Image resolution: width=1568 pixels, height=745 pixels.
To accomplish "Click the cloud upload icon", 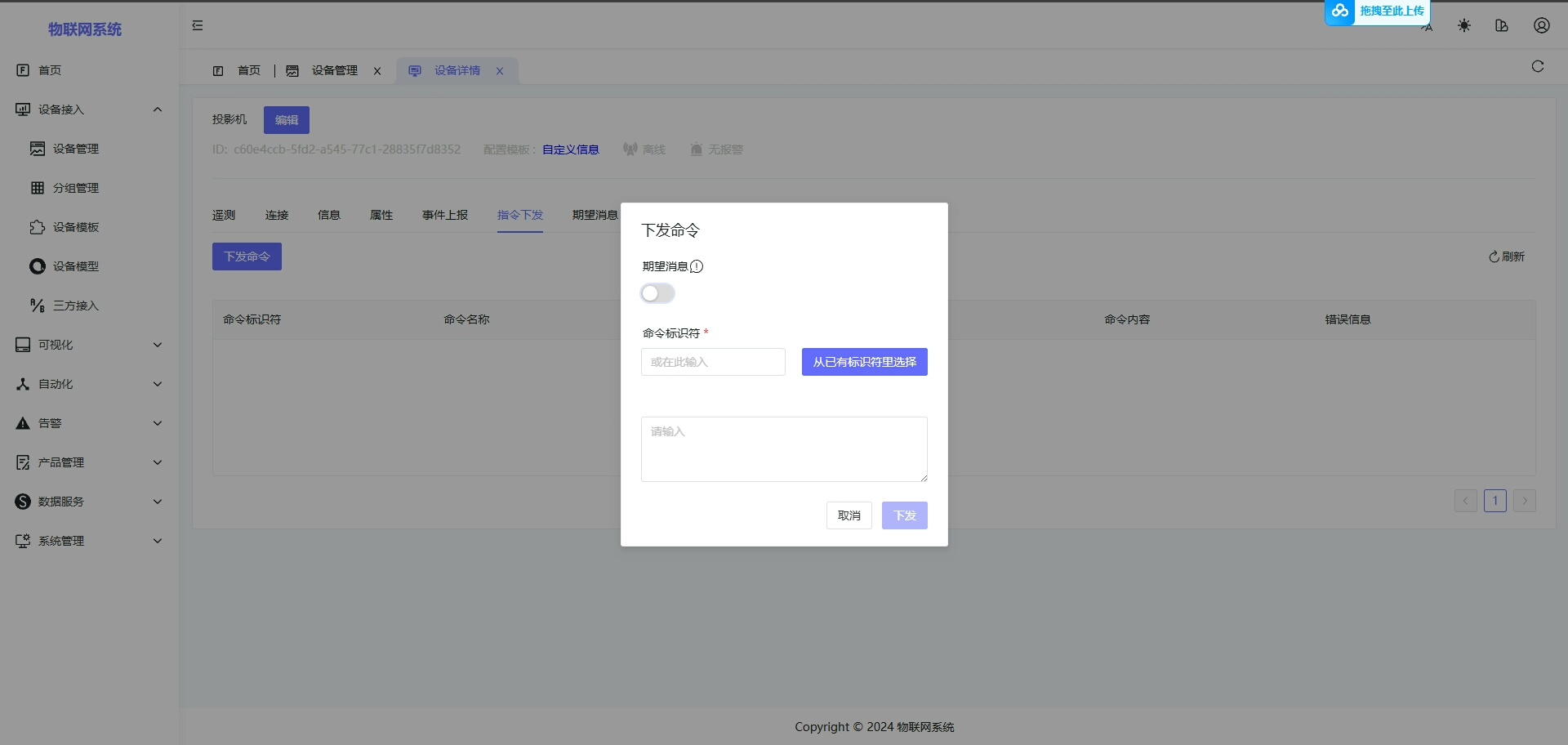I will tap(1340, 11).
